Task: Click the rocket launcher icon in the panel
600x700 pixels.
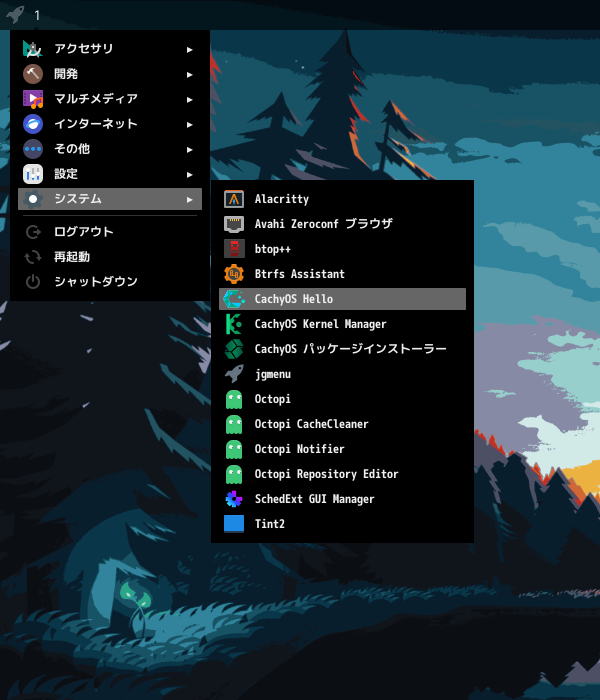Action: [15, 15]
